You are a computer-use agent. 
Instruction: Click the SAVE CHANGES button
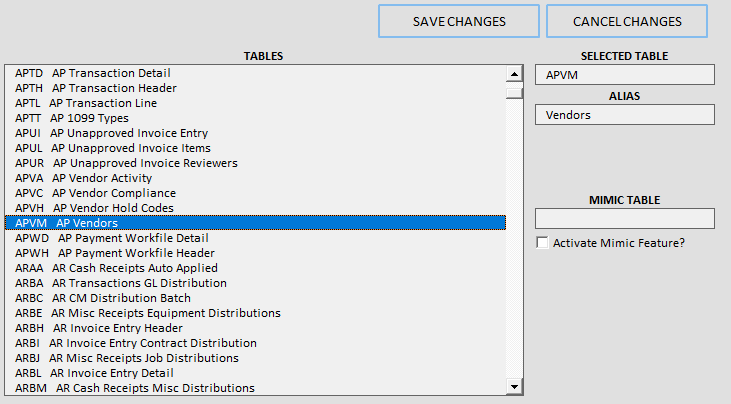(x=459, y=21)
